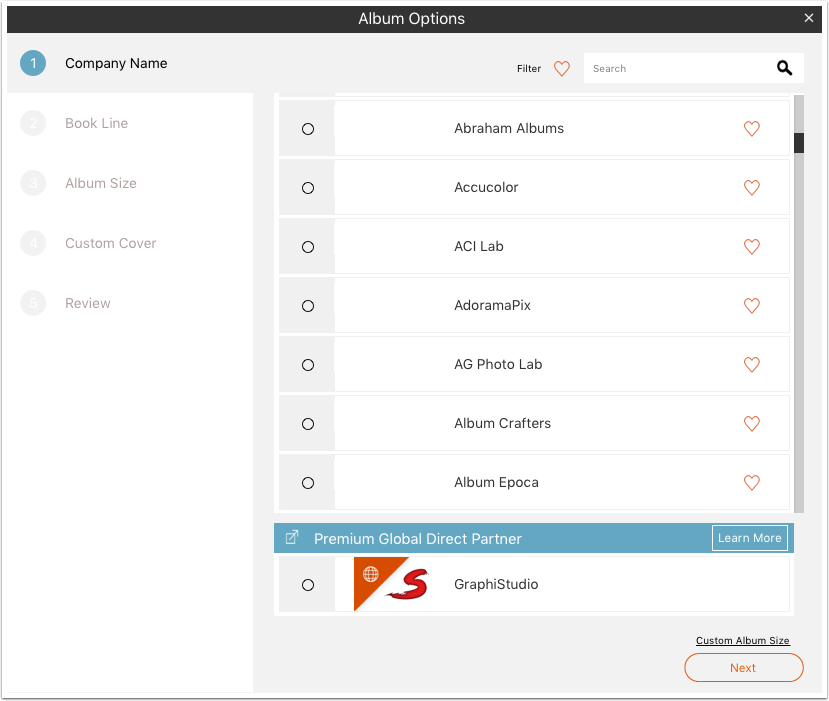Mark ACI Lab as favorite
829x701 pixels.
pos(751,247)
